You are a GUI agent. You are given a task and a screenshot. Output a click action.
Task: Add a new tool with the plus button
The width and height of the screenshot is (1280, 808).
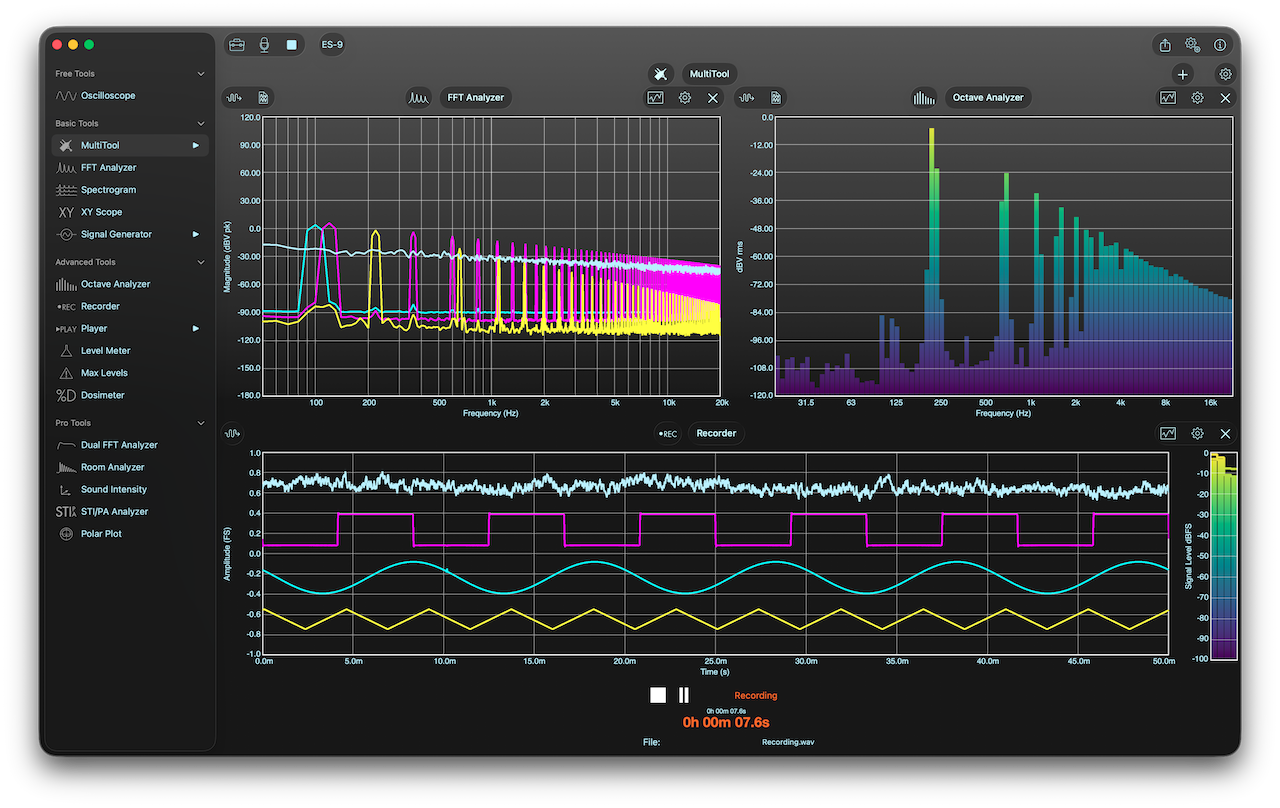1183,74
